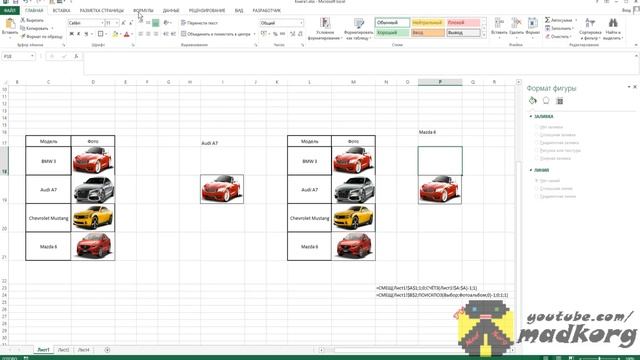Viewport: 640px width, 360px height.
Task: Select Pattern fill (Узорная заливка) radio button
Action: [x=536, y=158]
